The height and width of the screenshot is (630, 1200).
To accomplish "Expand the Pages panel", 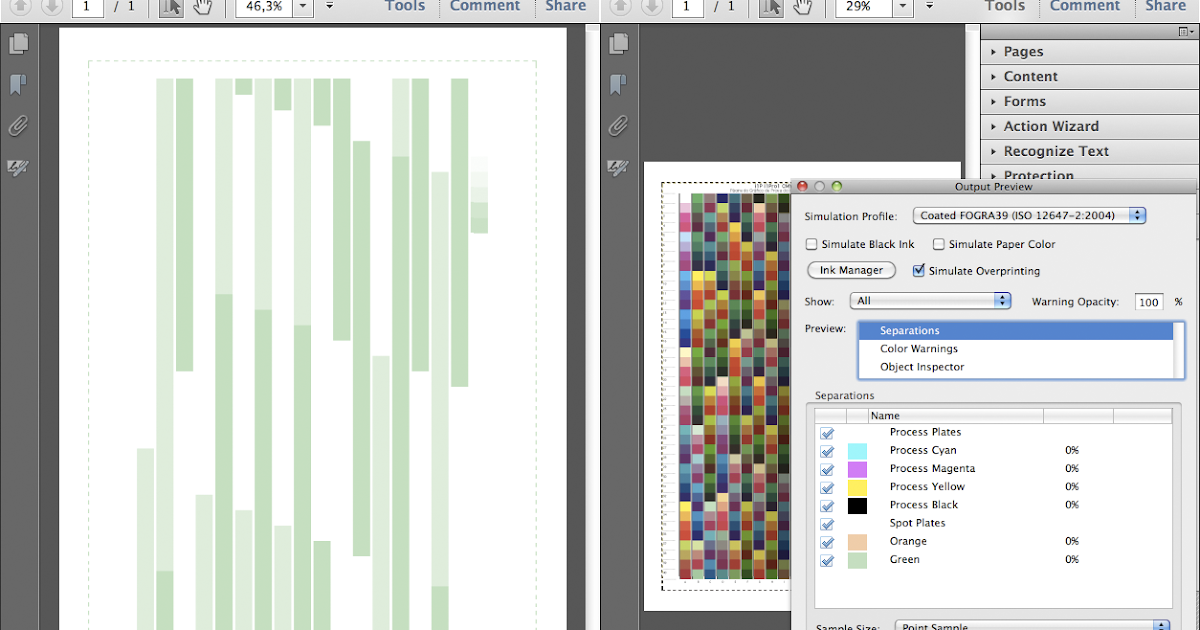I will (1089, 51).
